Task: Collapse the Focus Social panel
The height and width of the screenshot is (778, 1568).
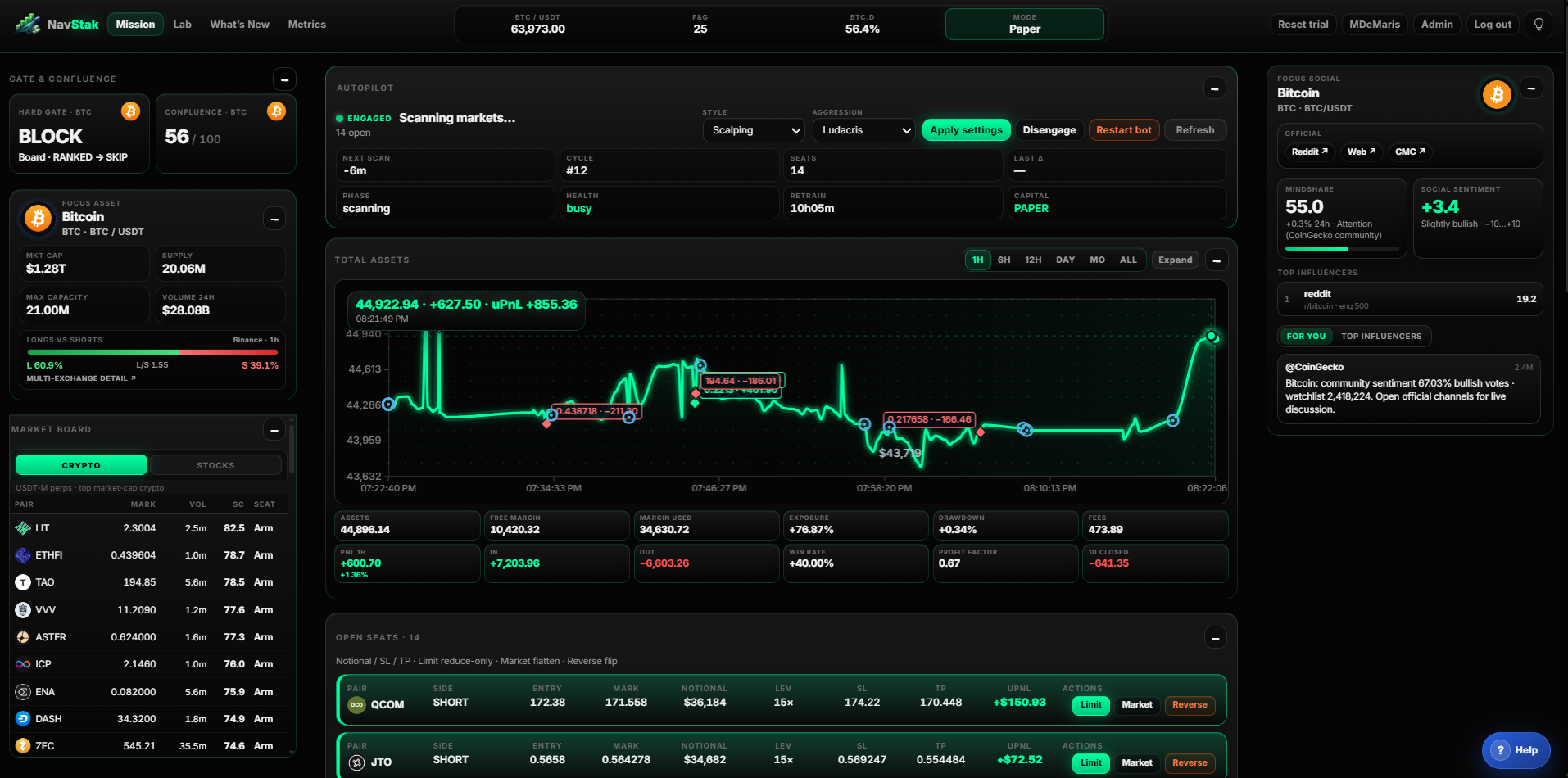Action: coord(1531,88)
